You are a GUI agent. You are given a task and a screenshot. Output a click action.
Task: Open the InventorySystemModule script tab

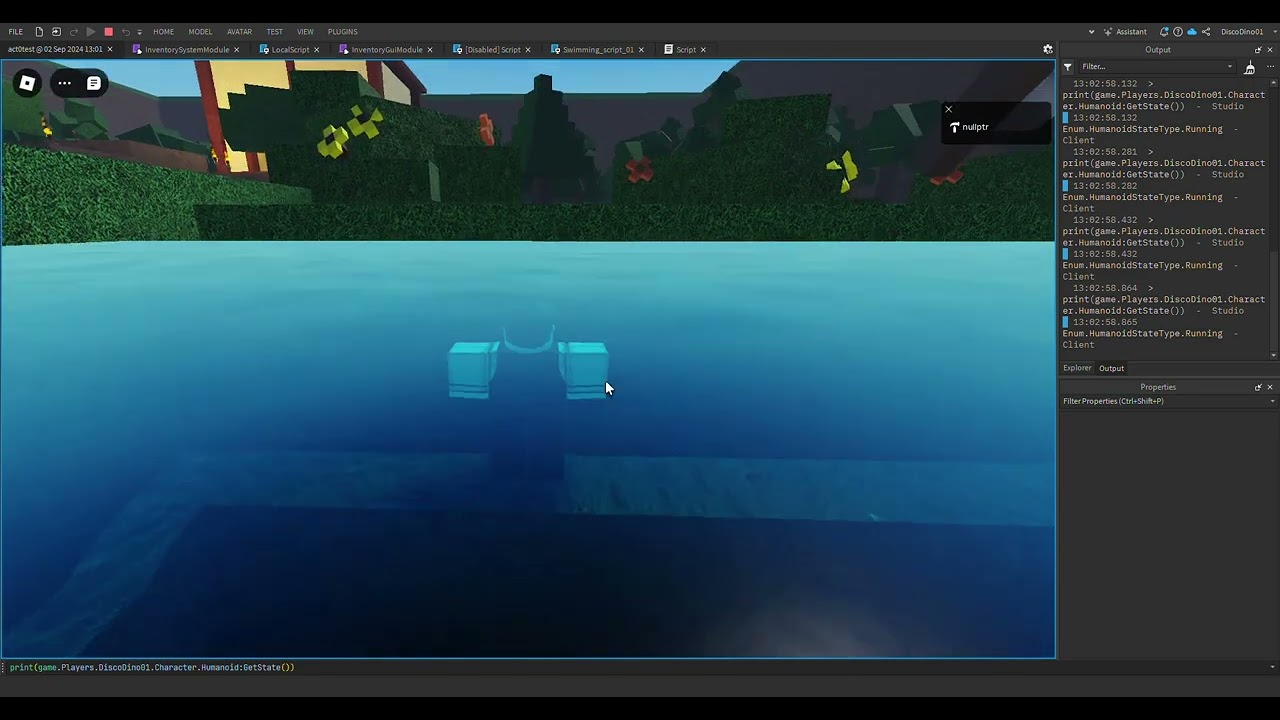point(186,49)
